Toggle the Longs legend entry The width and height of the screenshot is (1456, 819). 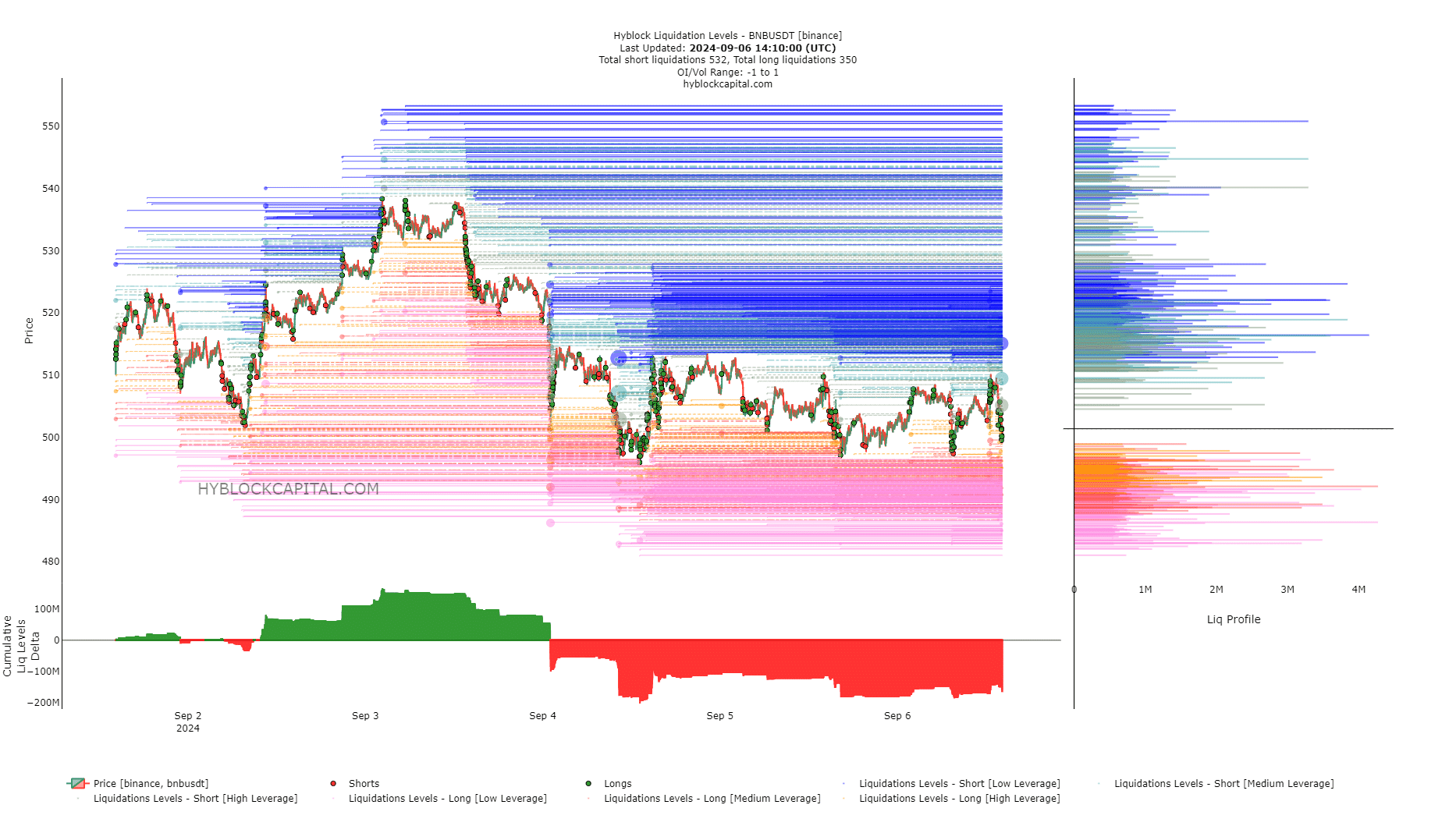[609, 783]
